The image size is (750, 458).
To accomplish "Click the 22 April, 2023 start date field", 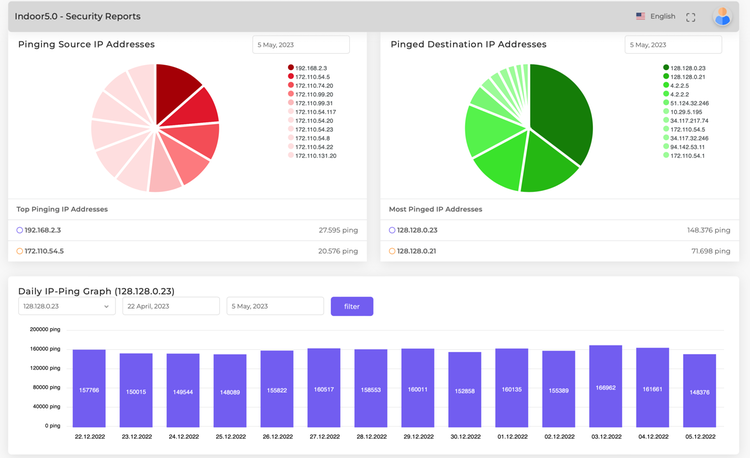I will 171,306.
